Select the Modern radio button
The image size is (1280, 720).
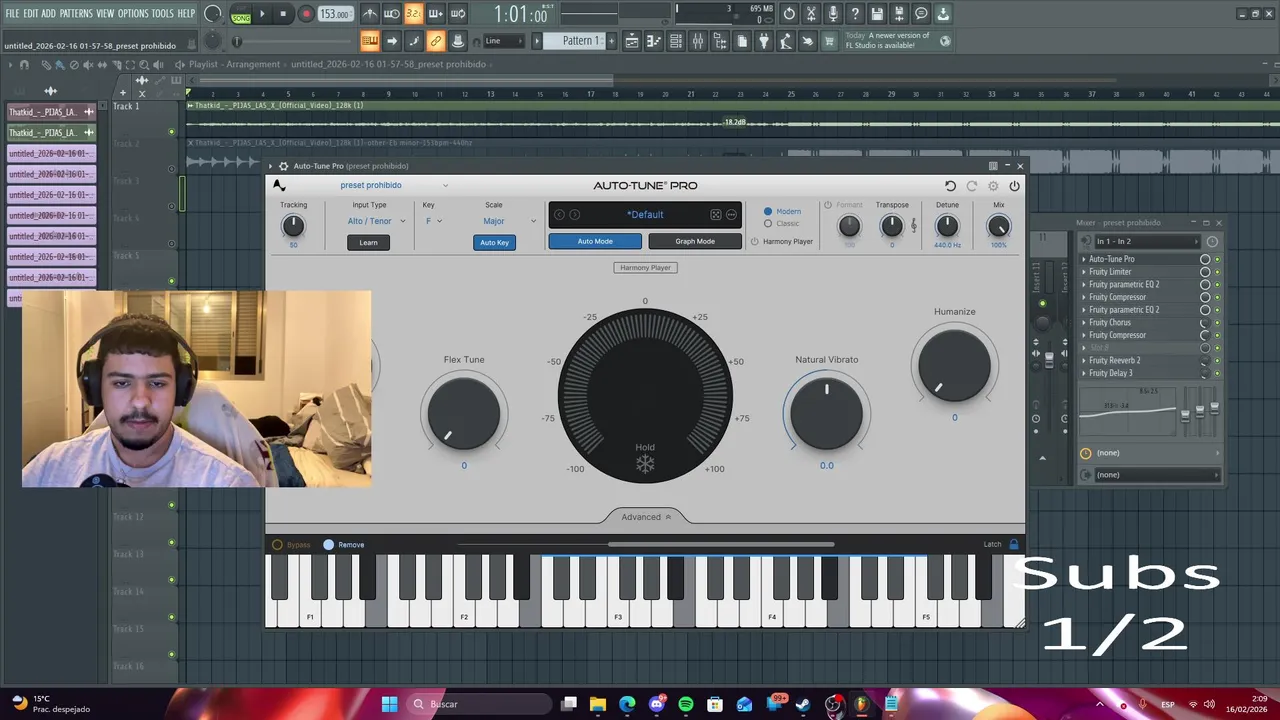[x=768, y=212]
